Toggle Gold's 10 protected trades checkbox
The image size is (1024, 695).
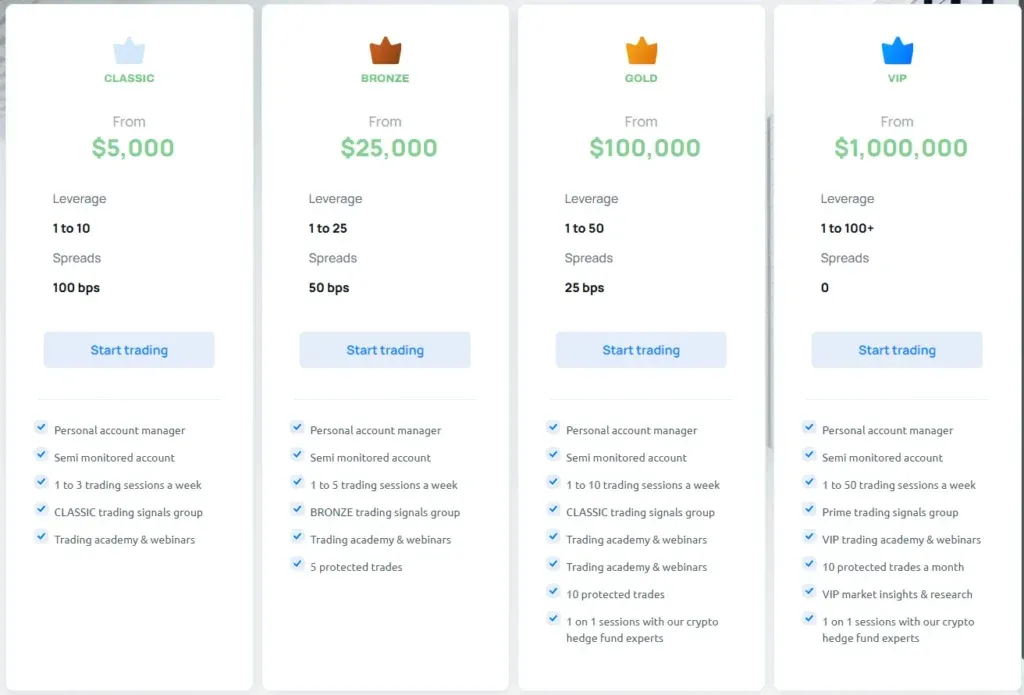click(x=553, y=592)
